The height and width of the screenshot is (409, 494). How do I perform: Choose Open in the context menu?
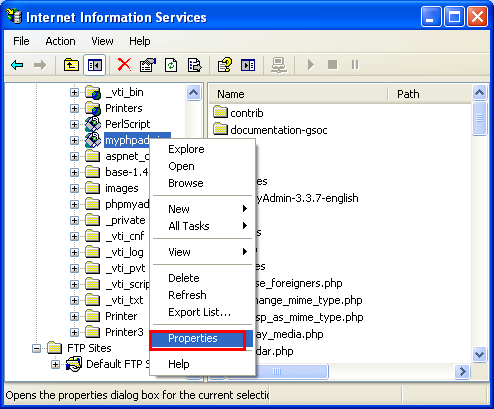pyautogui.click(x=203, y=166)
